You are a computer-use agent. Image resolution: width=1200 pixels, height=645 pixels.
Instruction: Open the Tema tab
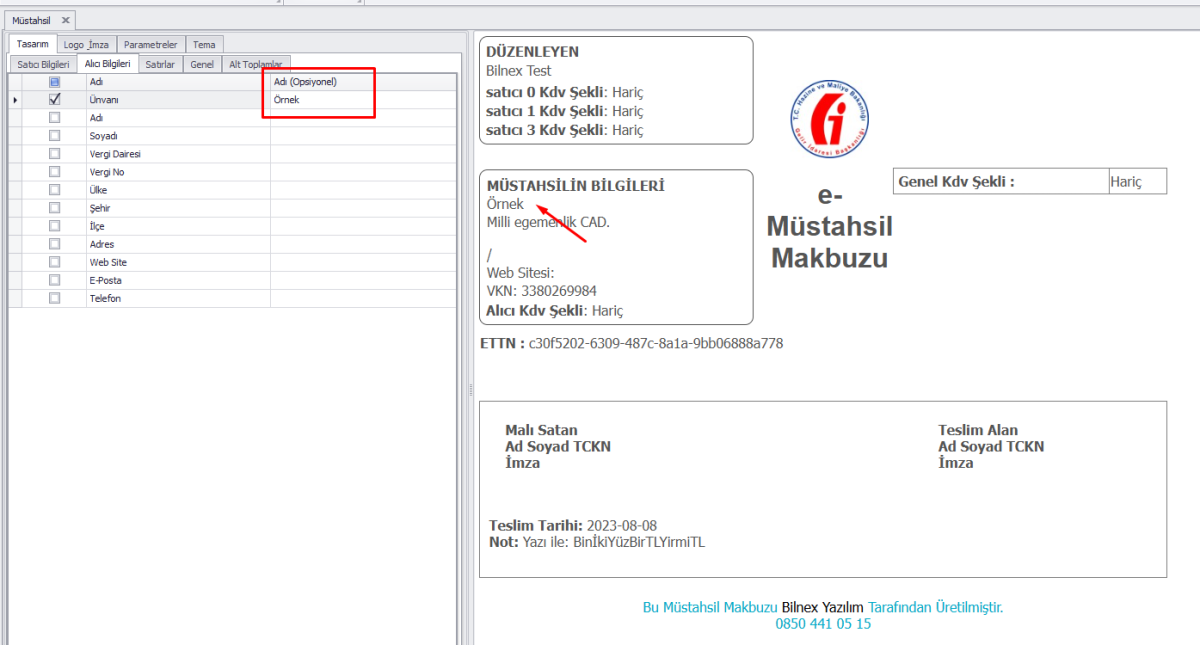tap(204, 44)
